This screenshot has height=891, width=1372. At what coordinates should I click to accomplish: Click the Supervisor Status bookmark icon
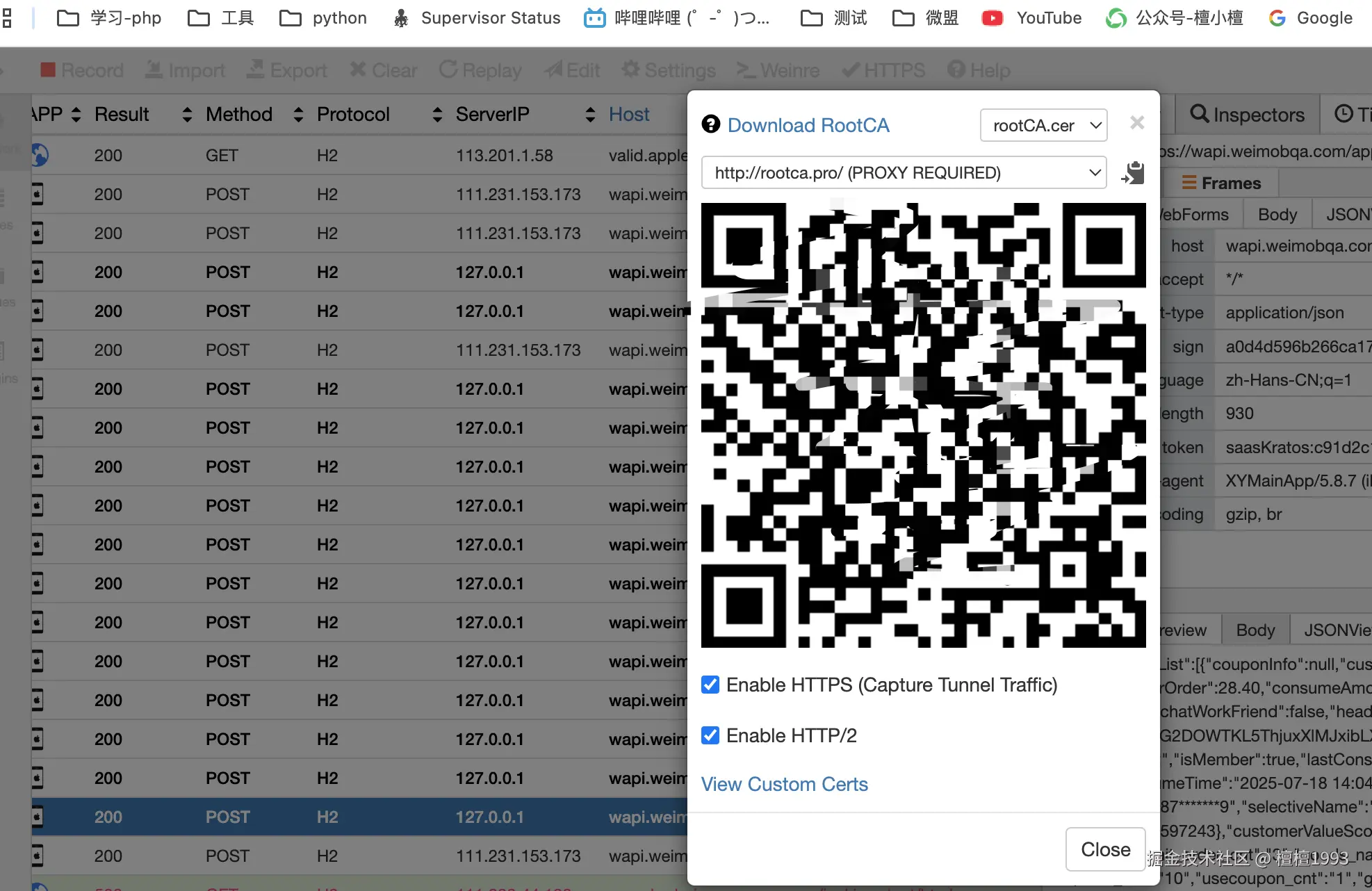(401, 18)
